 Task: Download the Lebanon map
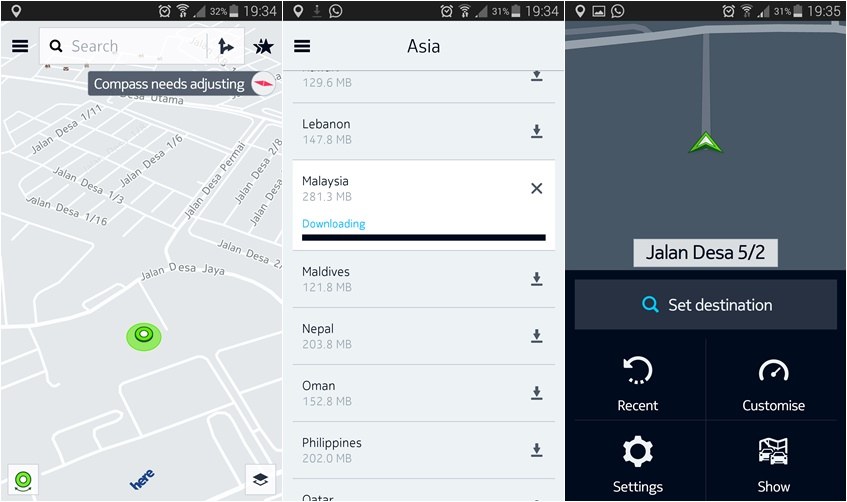(x=536, y=131)
